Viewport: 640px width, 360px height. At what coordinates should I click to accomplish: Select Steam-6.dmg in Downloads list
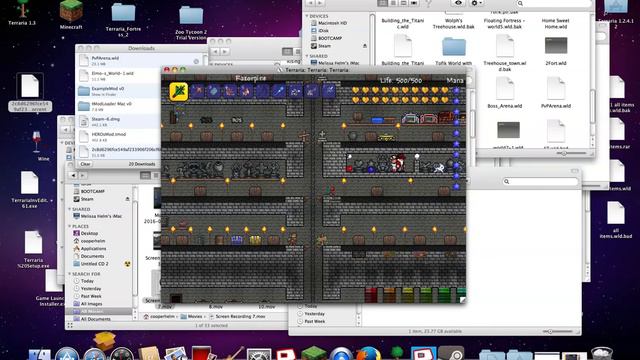tap(119, 121)
